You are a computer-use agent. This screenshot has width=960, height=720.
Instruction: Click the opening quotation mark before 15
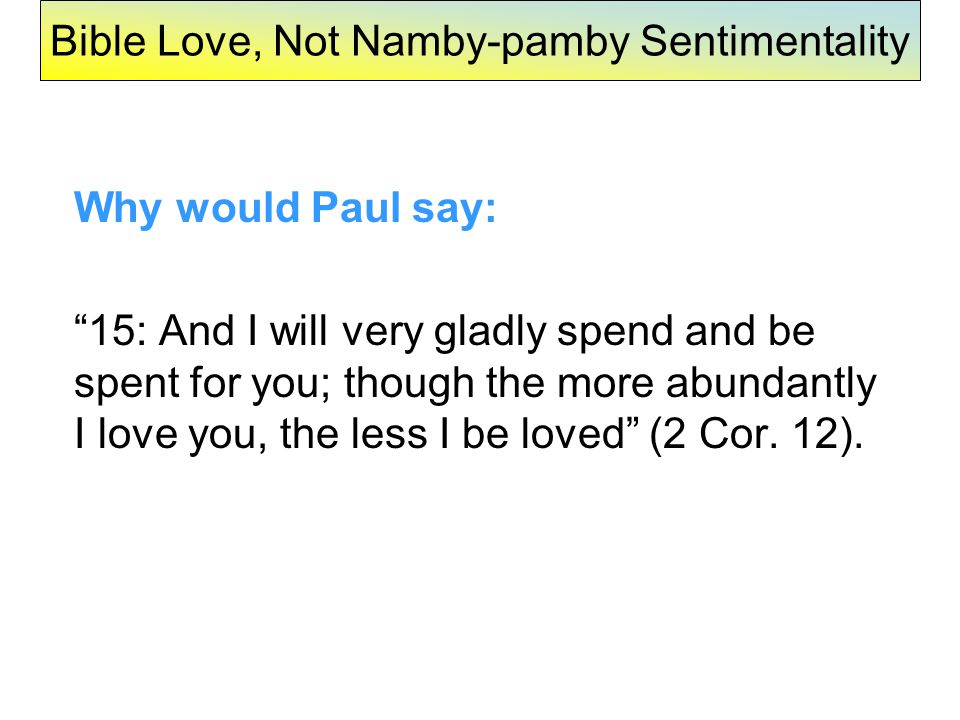[81, 321]
